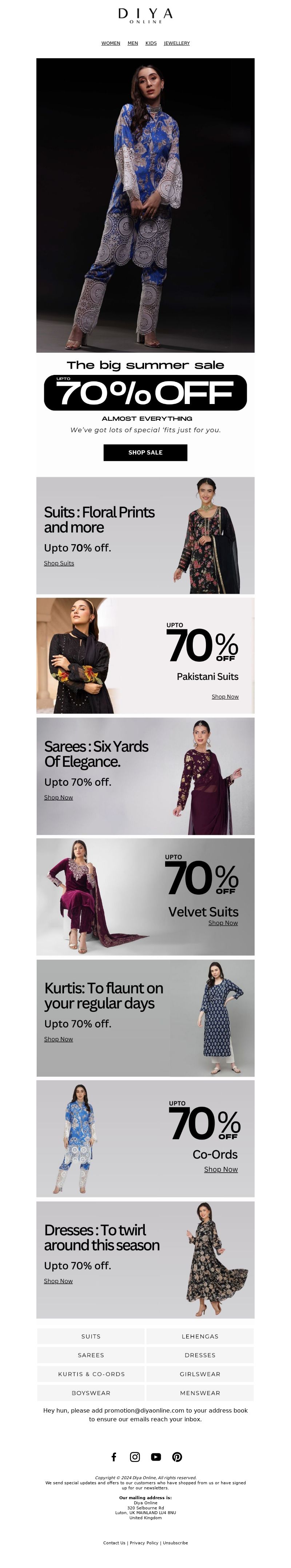Image resolution: width=291 pixels, height=1568 pixels.
Task: Click Shop Now under Velvet Suits
Action: coord(223,923)
